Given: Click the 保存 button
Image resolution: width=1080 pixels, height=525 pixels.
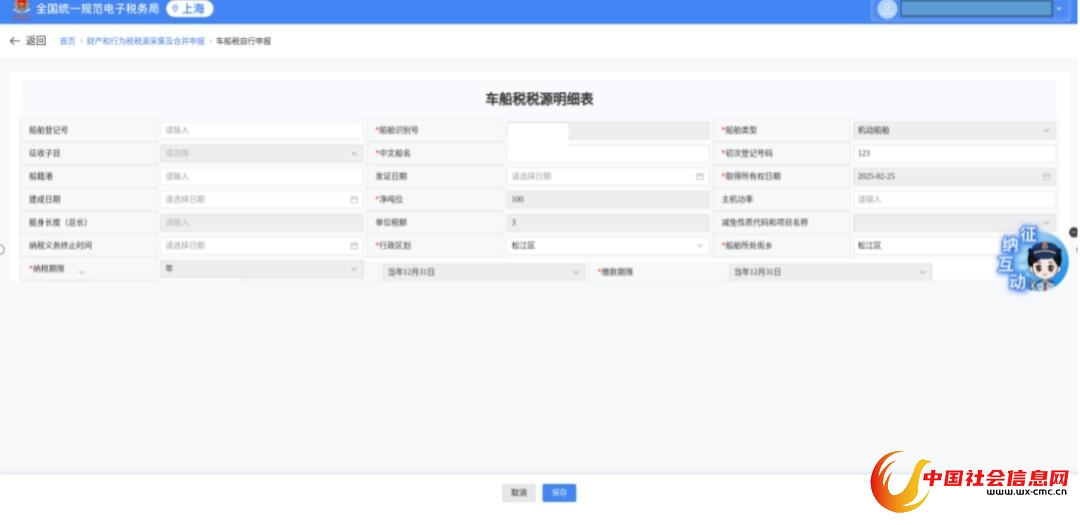Looking at the screenshot, I should click(559, 493).
